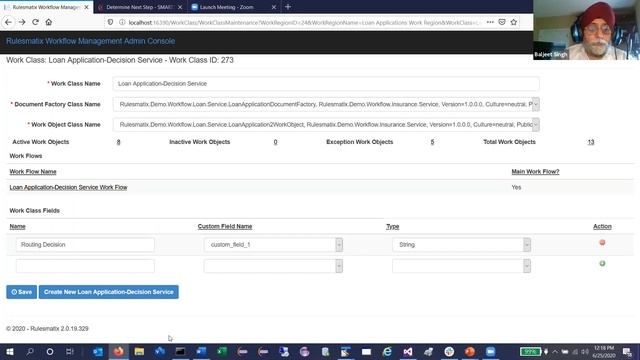Click the Routing Decision name field
This screenshot has width=640, height=360.
coord(85,244)
